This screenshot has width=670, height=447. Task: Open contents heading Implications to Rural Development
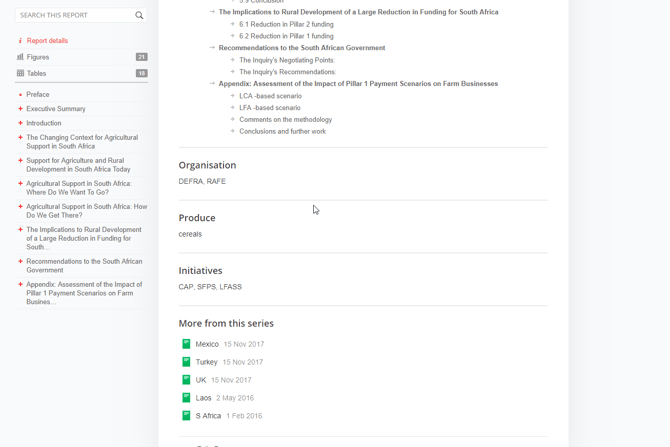click(x=359, y=12)
